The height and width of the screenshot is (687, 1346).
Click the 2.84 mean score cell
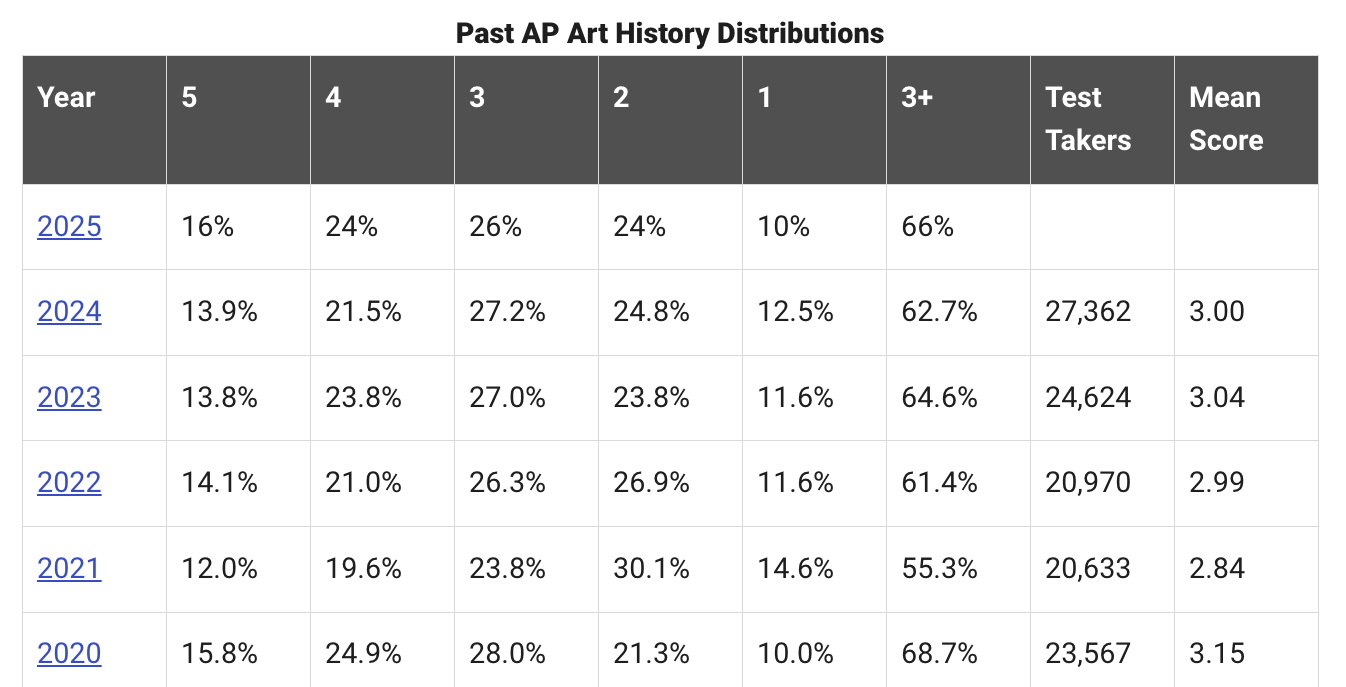[1217, 569]
